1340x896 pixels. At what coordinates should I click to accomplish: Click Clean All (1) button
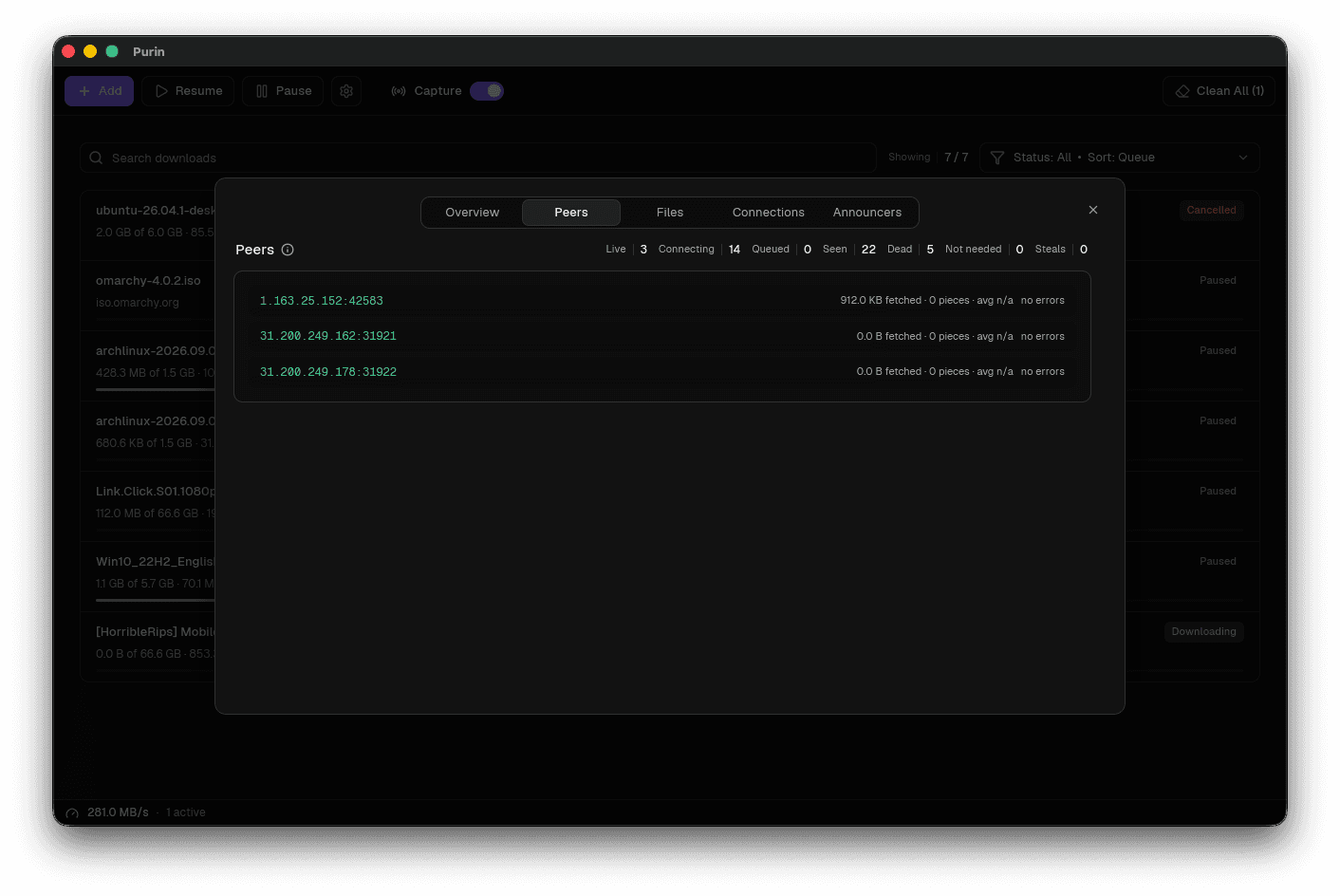point(1219,91)
